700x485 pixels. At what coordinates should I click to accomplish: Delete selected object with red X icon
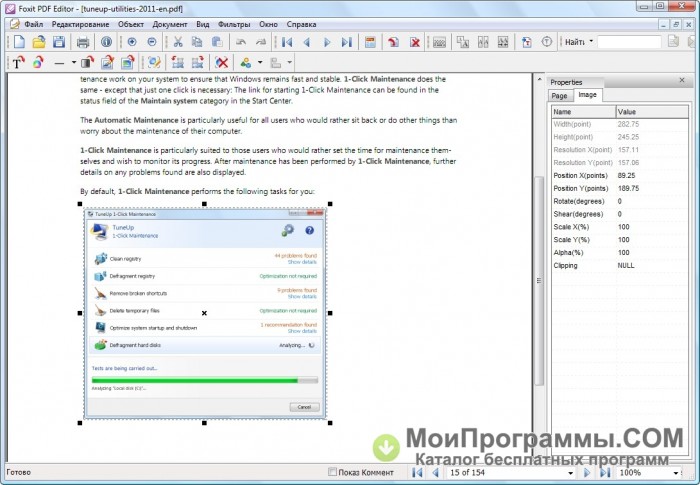point(221,63)
